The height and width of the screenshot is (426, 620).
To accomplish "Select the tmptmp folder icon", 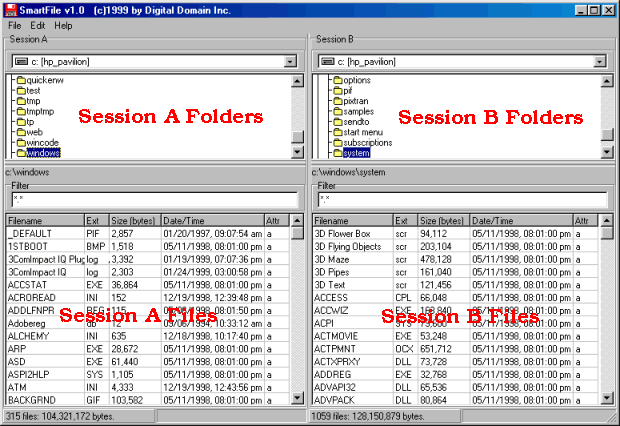I will coord(21,112).
